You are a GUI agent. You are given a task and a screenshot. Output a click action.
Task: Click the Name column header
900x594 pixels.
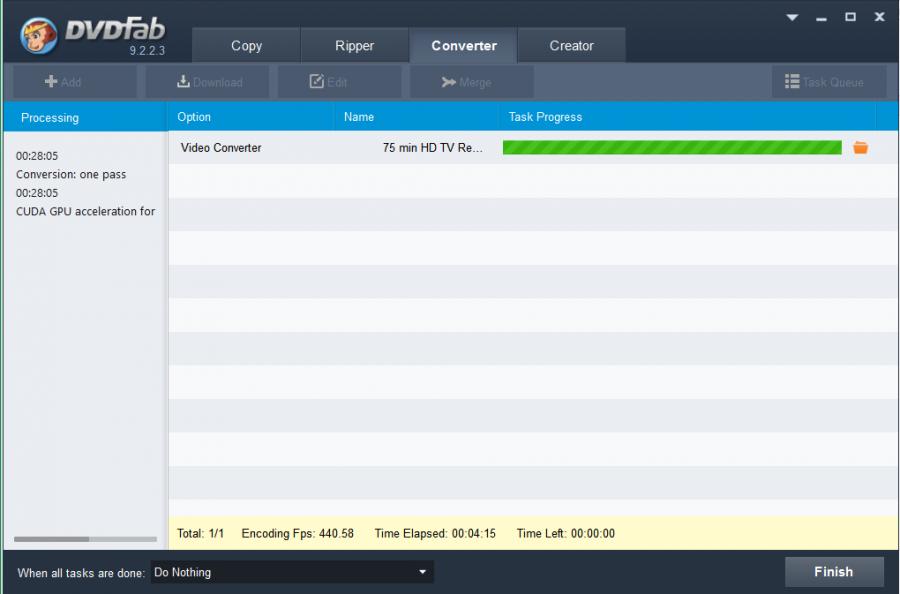(416, 117)
